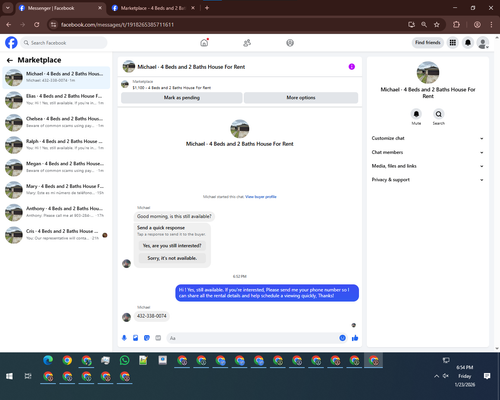
Task: Record a voice clip microphone icon
Action: (x=124, y=338)
